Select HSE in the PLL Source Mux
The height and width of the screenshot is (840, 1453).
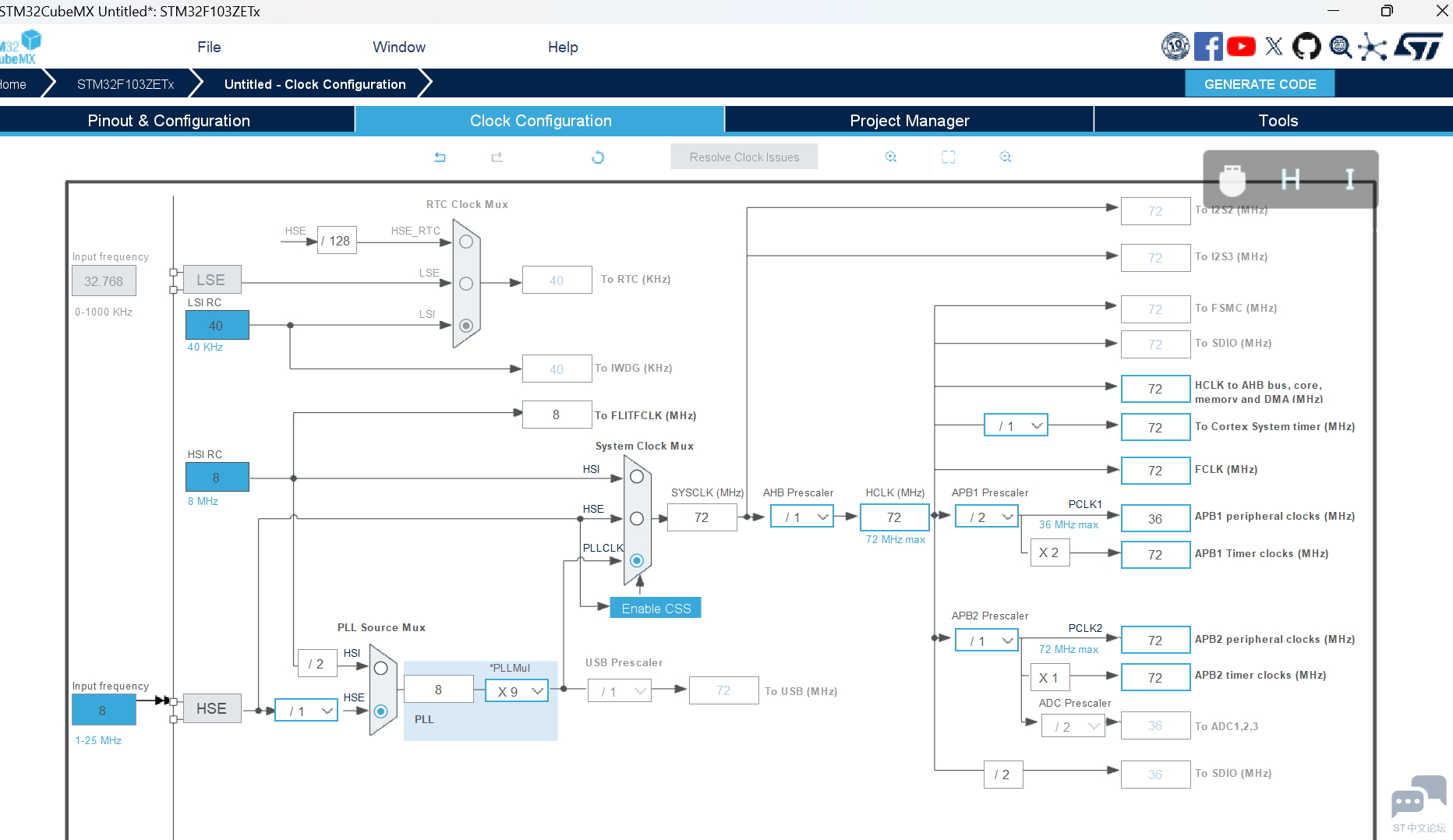(x=381, y=711)
